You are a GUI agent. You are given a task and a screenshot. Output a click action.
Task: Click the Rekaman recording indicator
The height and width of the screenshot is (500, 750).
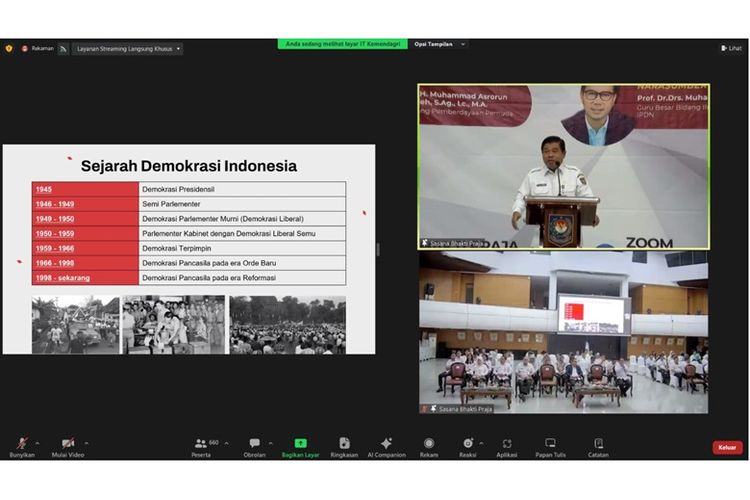click(x=38, y=48)
